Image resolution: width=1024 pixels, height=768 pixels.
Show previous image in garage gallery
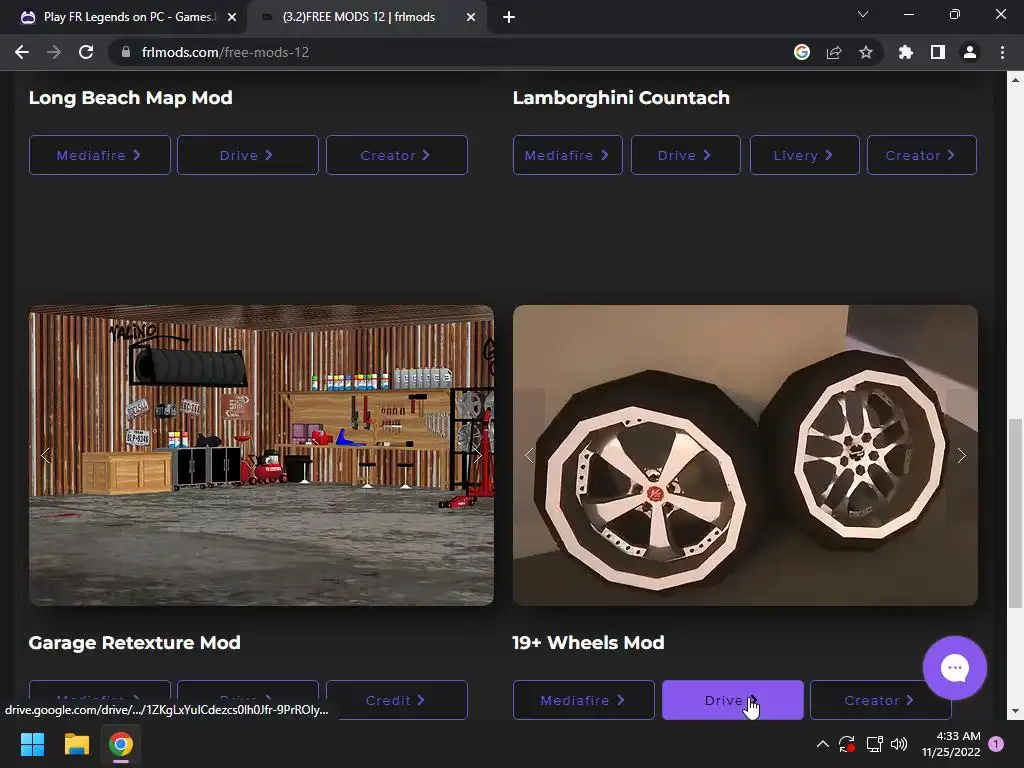[45, 455]
